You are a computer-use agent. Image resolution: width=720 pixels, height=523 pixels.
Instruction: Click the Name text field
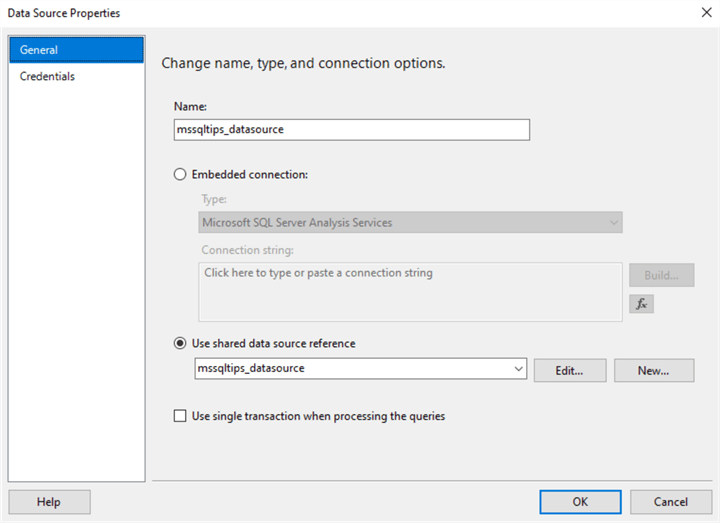[350, 129]
